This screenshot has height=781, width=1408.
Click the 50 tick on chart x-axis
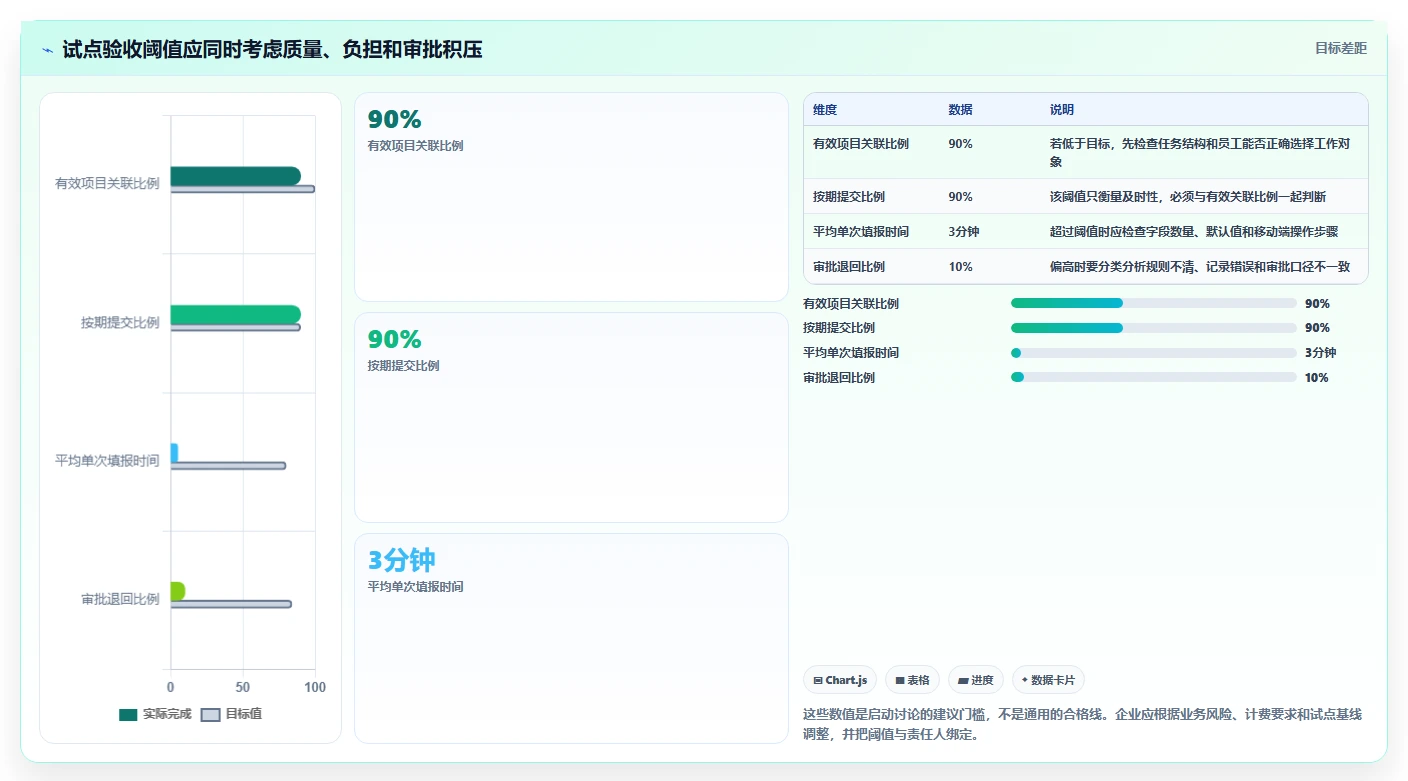coord(243,687)
